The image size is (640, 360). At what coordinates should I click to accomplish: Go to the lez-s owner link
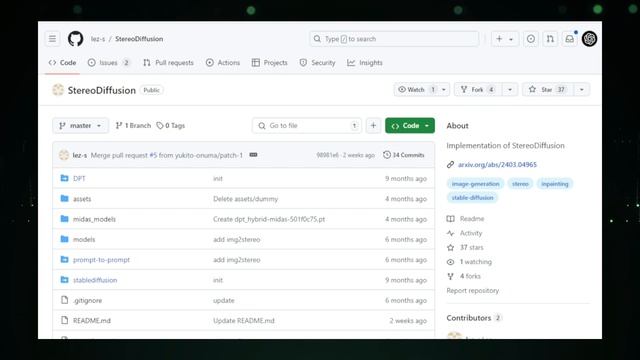pos(98,39)
